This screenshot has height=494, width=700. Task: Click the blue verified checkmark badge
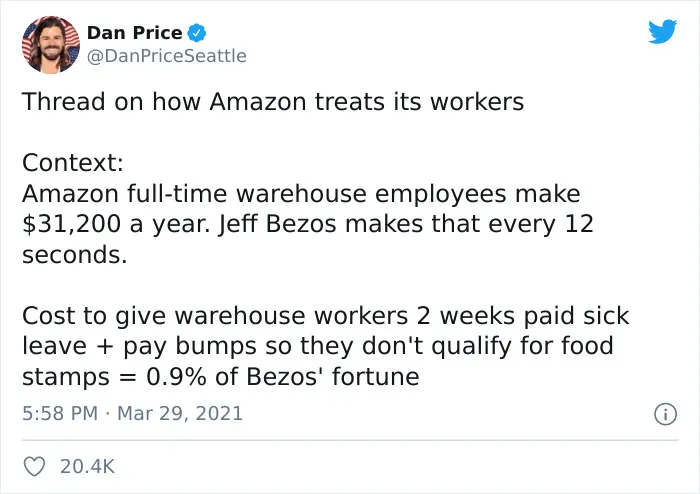196,33
